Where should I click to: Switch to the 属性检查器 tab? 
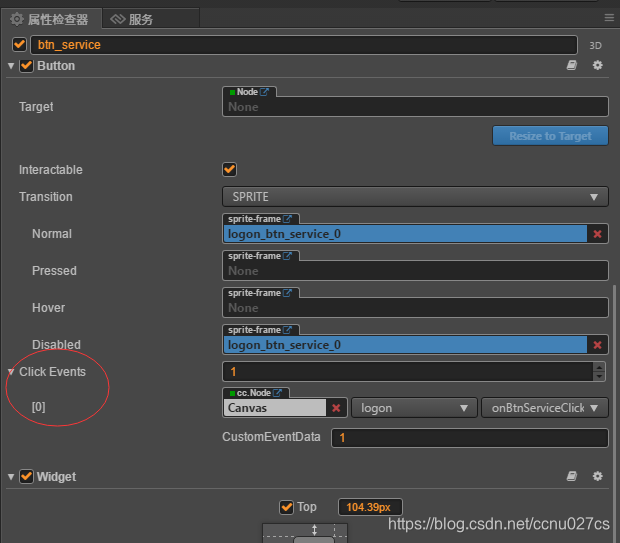(50, 19)
